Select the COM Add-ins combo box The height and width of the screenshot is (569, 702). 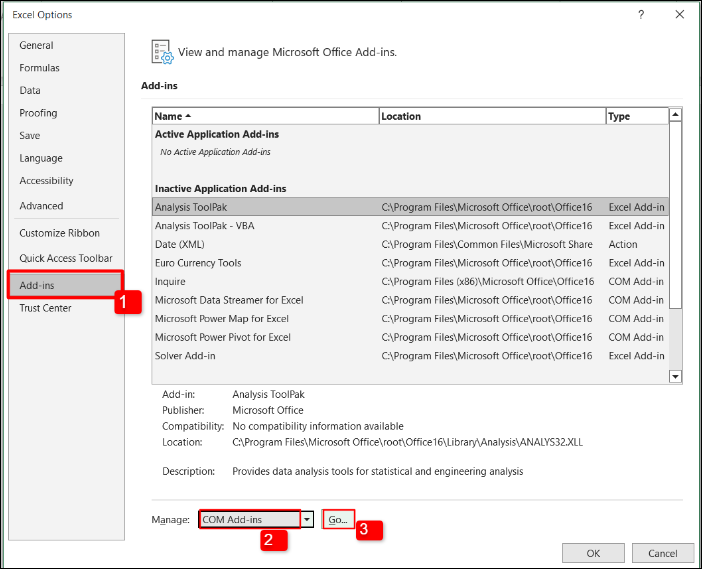coord(250,520)
